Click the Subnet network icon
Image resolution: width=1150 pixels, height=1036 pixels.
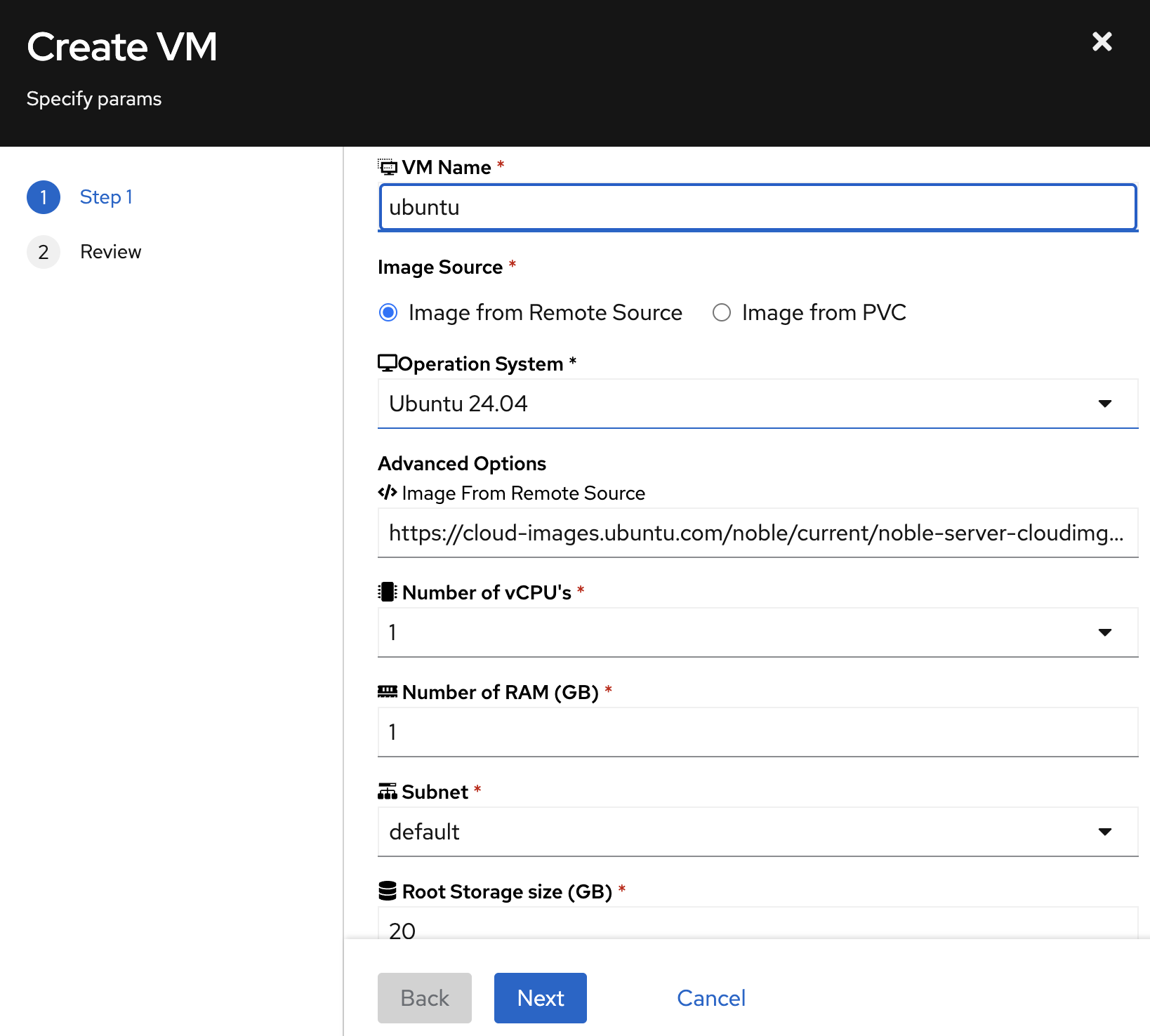click(x=388, y=792)
